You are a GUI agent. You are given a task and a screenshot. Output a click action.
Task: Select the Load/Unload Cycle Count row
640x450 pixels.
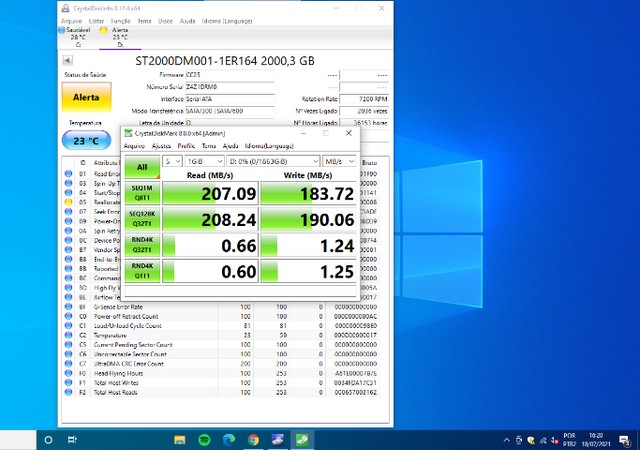(x=221, y=325)
